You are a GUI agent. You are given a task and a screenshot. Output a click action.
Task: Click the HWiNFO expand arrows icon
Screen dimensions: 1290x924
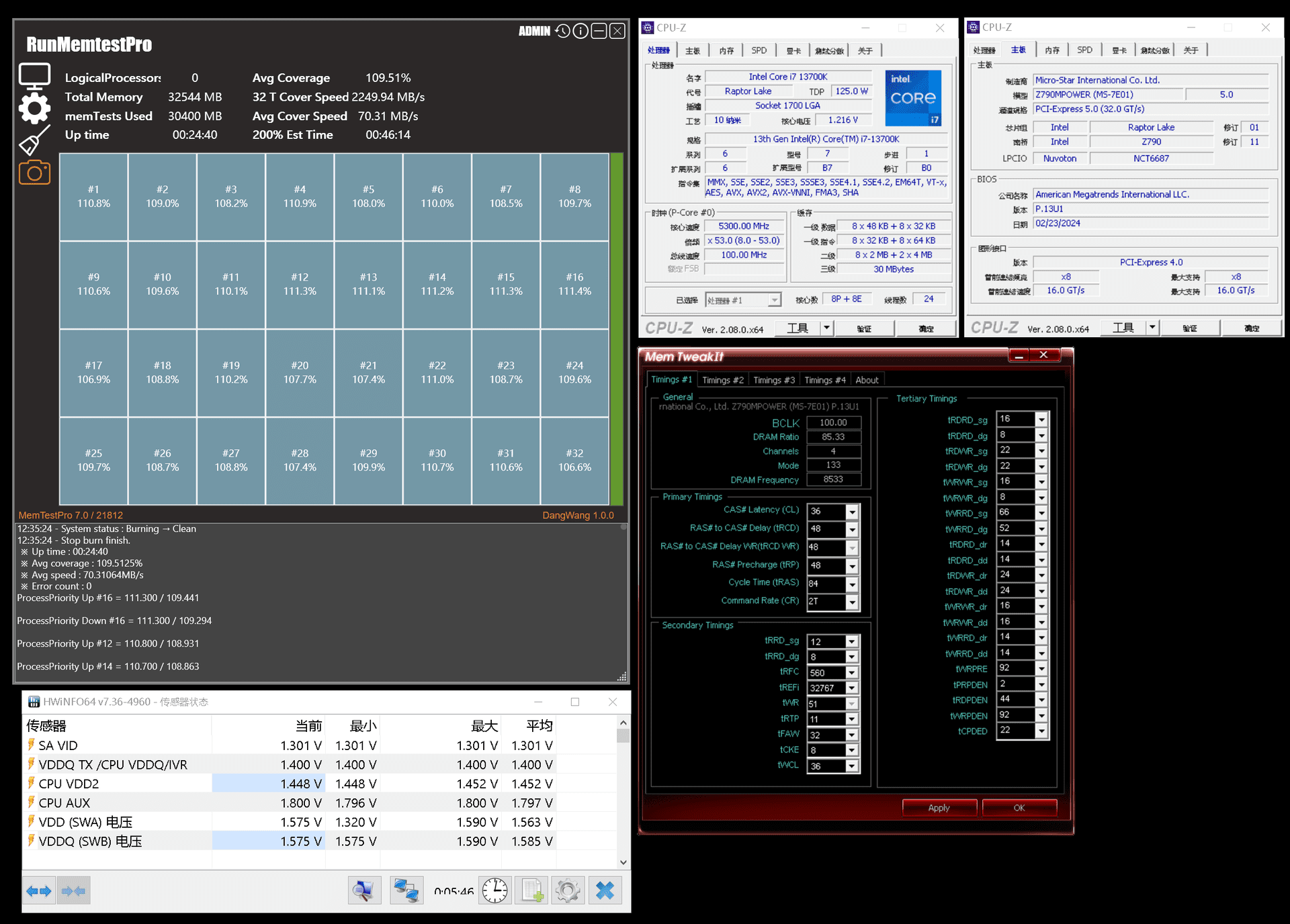(39, 891)
